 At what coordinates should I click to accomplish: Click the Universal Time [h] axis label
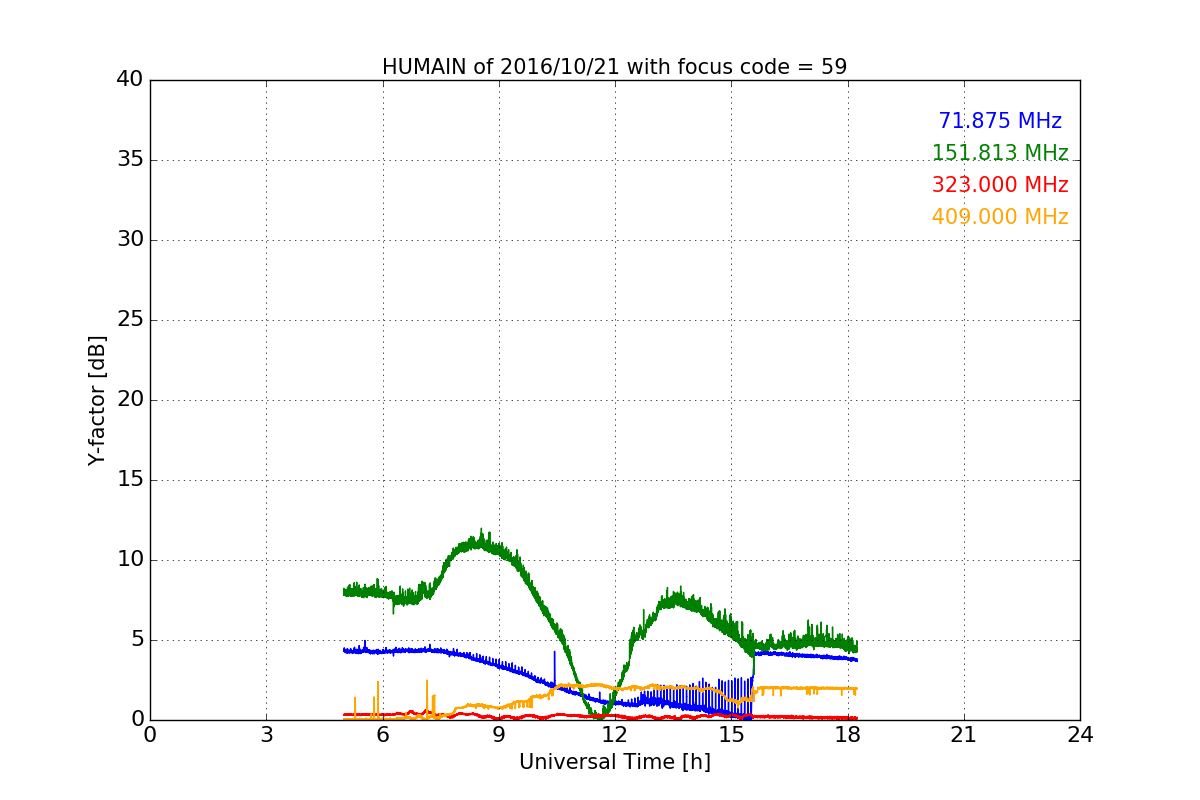click(x=614, y=762)
